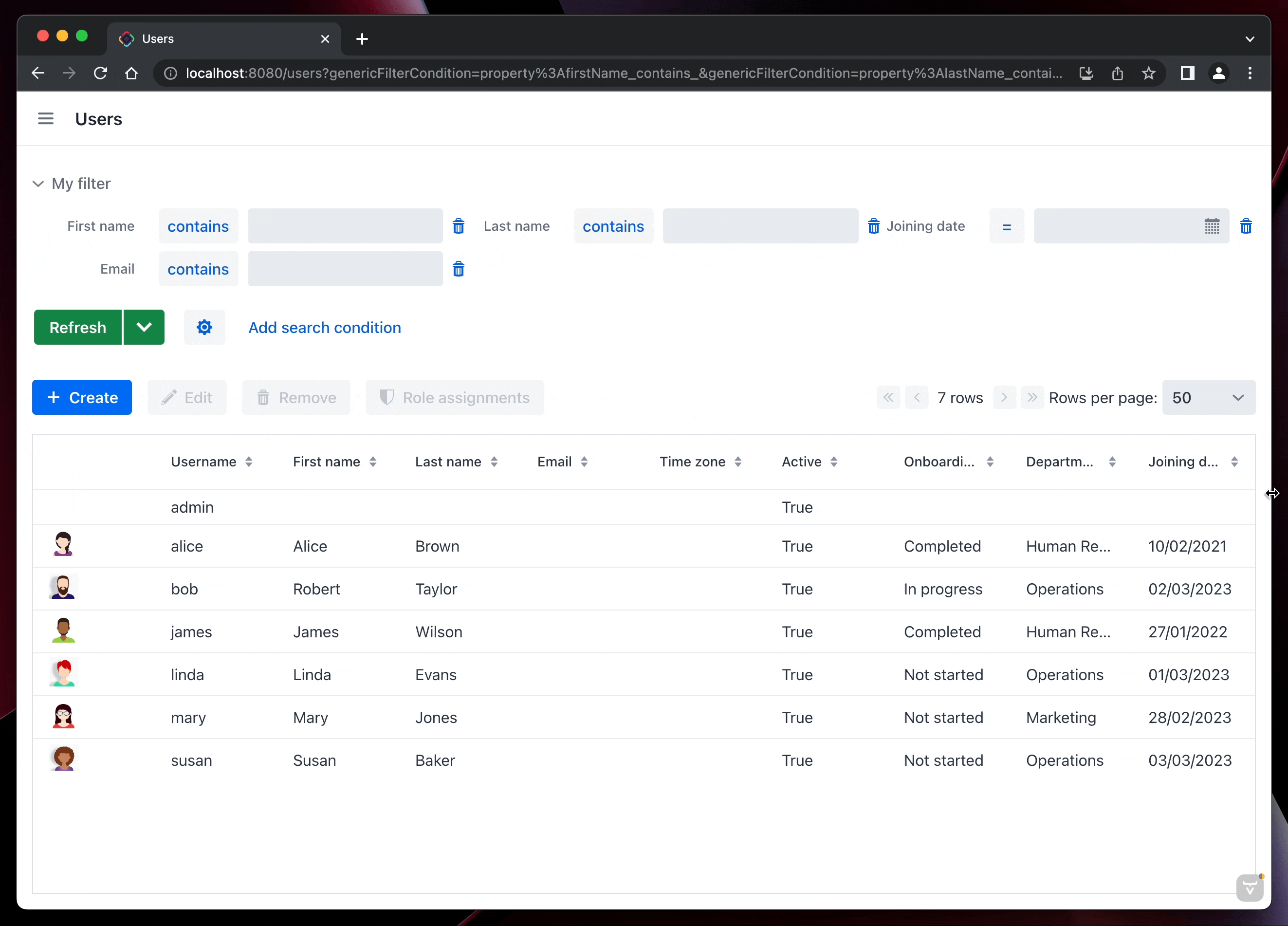Click the browser reload button
1288x926 pixels.
coord(100,74)
